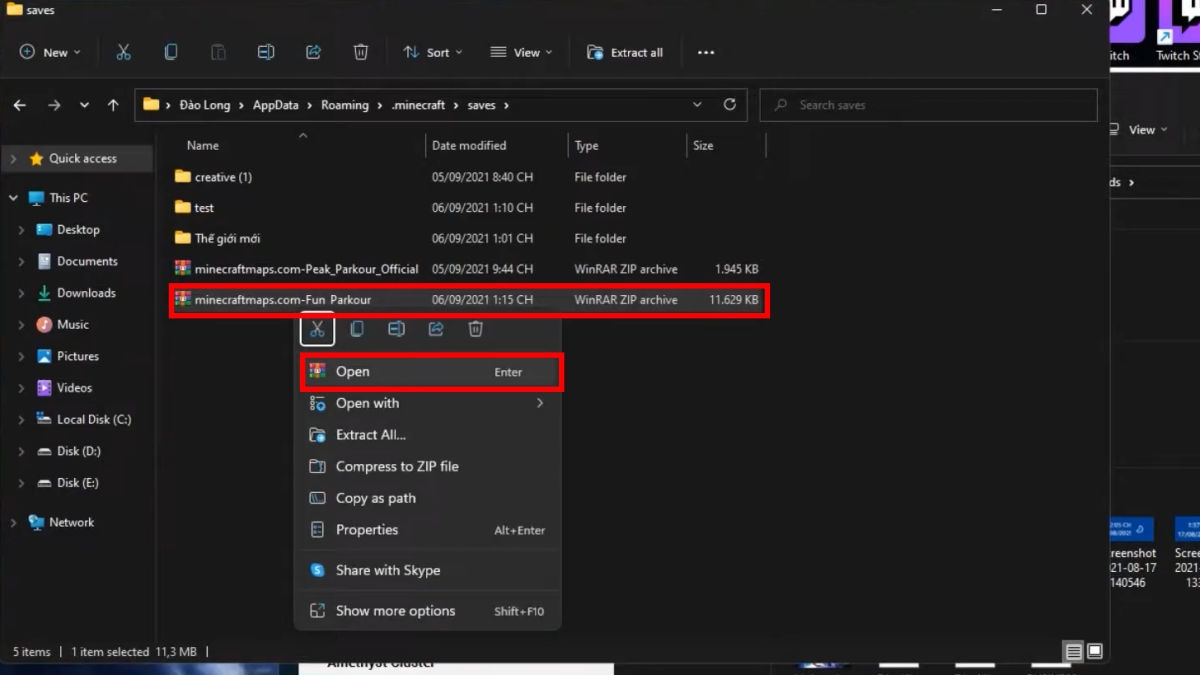Select Show more options entry
Image resolution: width=1200 pixels, height=675 pixels.
(x=395, y=611)
